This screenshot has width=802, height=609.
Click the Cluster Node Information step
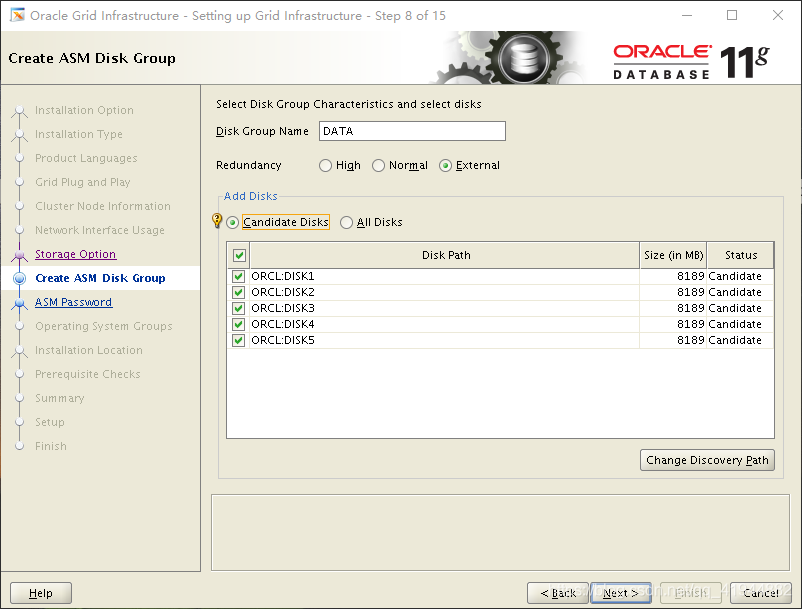pos(103,206)
